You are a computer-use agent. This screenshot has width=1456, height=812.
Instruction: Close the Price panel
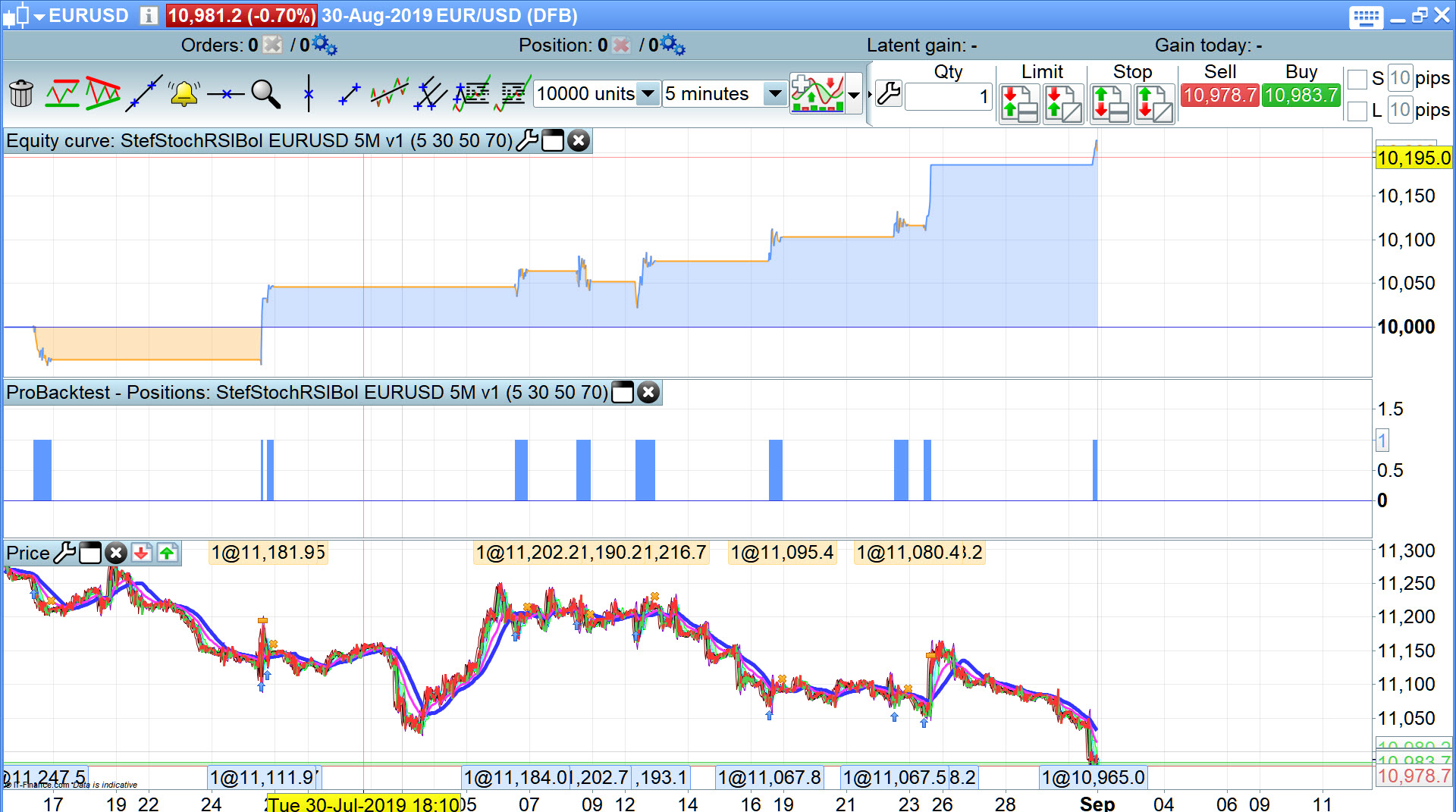(x=116, y=553)
